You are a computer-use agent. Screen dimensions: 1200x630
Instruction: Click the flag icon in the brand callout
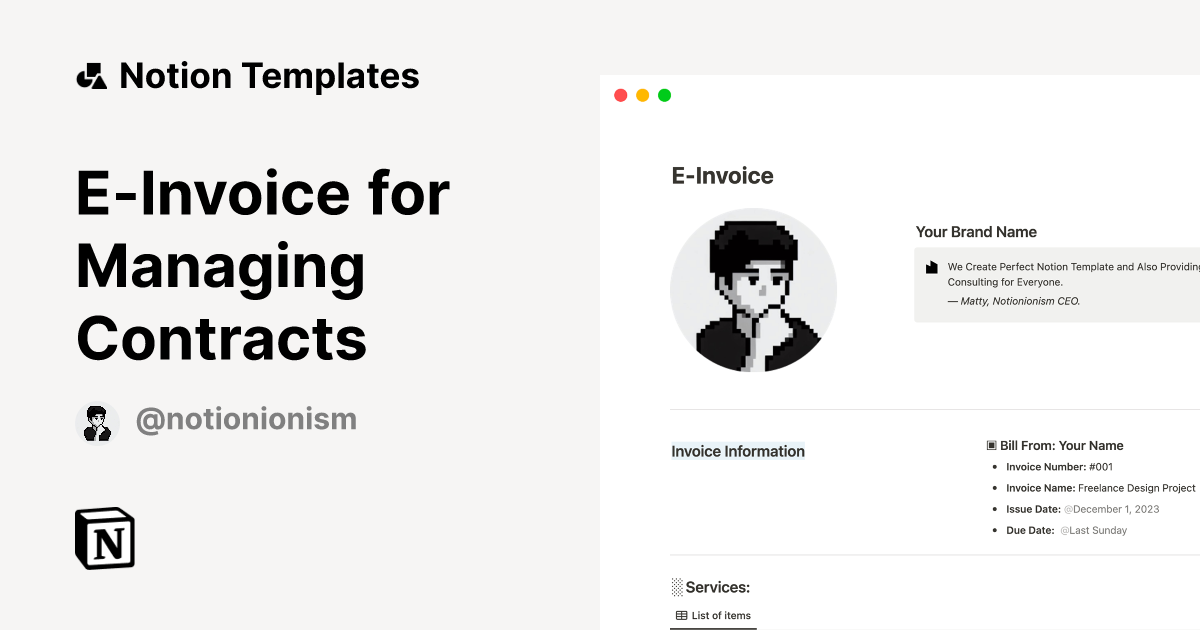932,266
